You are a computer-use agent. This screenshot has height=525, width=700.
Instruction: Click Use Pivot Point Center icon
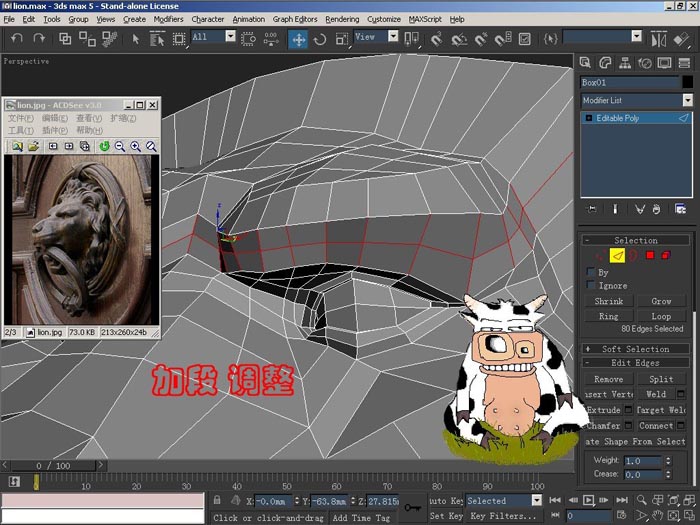[411, 39]
